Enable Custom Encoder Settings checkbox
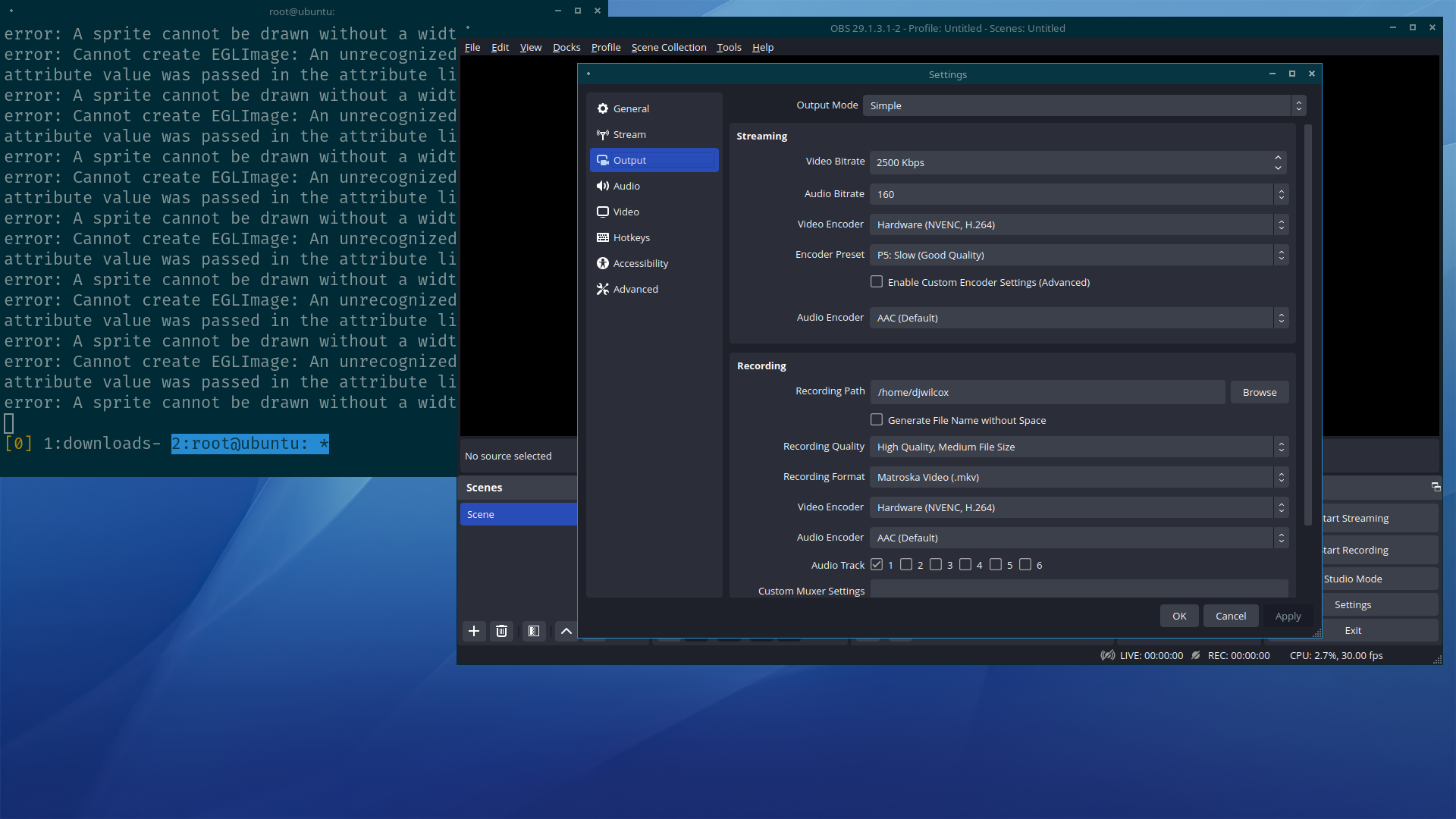Viewport: 1456px width, 819px height. [877, 282]
